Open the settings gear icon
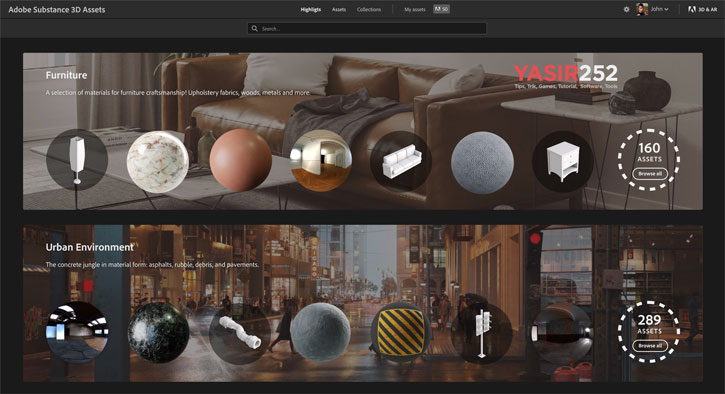Screen dimensions: 725x394 (x=626, y=9)
